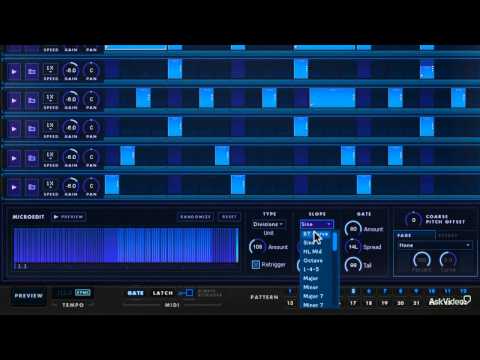Screen dimensions: 480x360
Task: Open sample folder for second full track row
Action: 32,100
